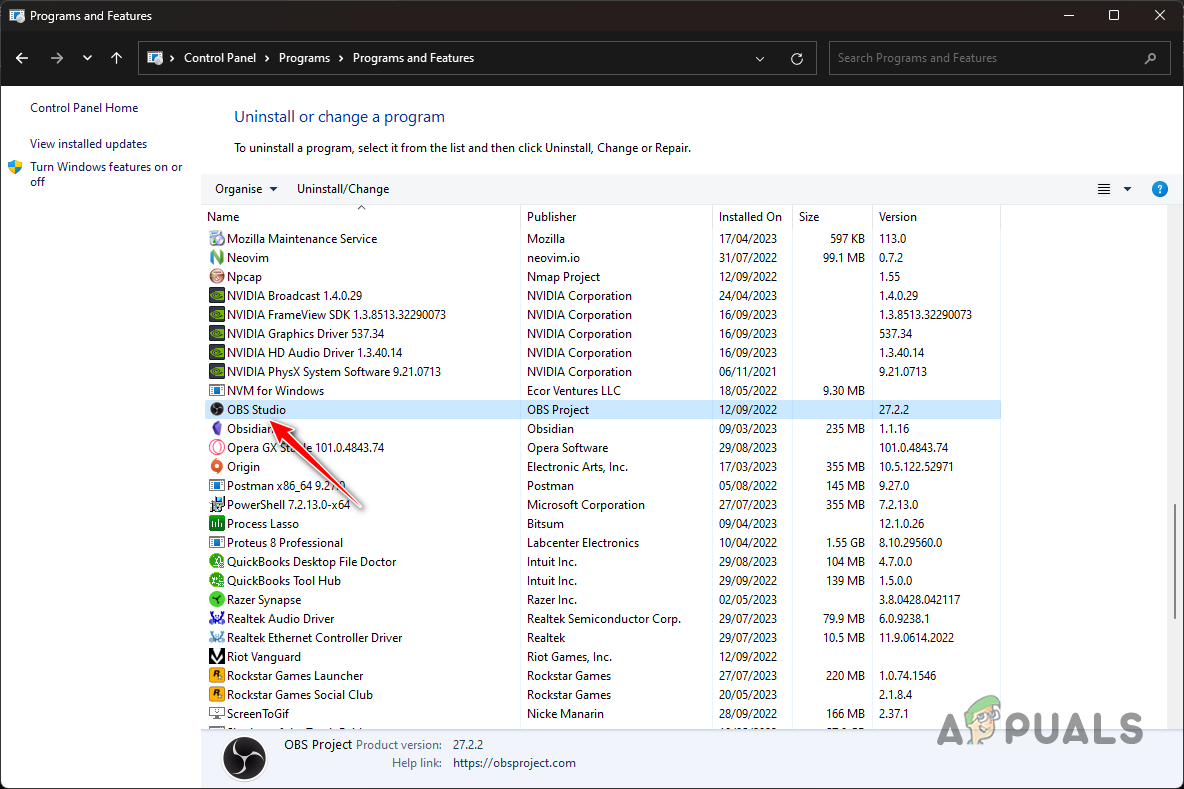1184x789 pixels.
Task: Open Control Panel from the breadcrumb bar
Action: click(x=221, y=57)
